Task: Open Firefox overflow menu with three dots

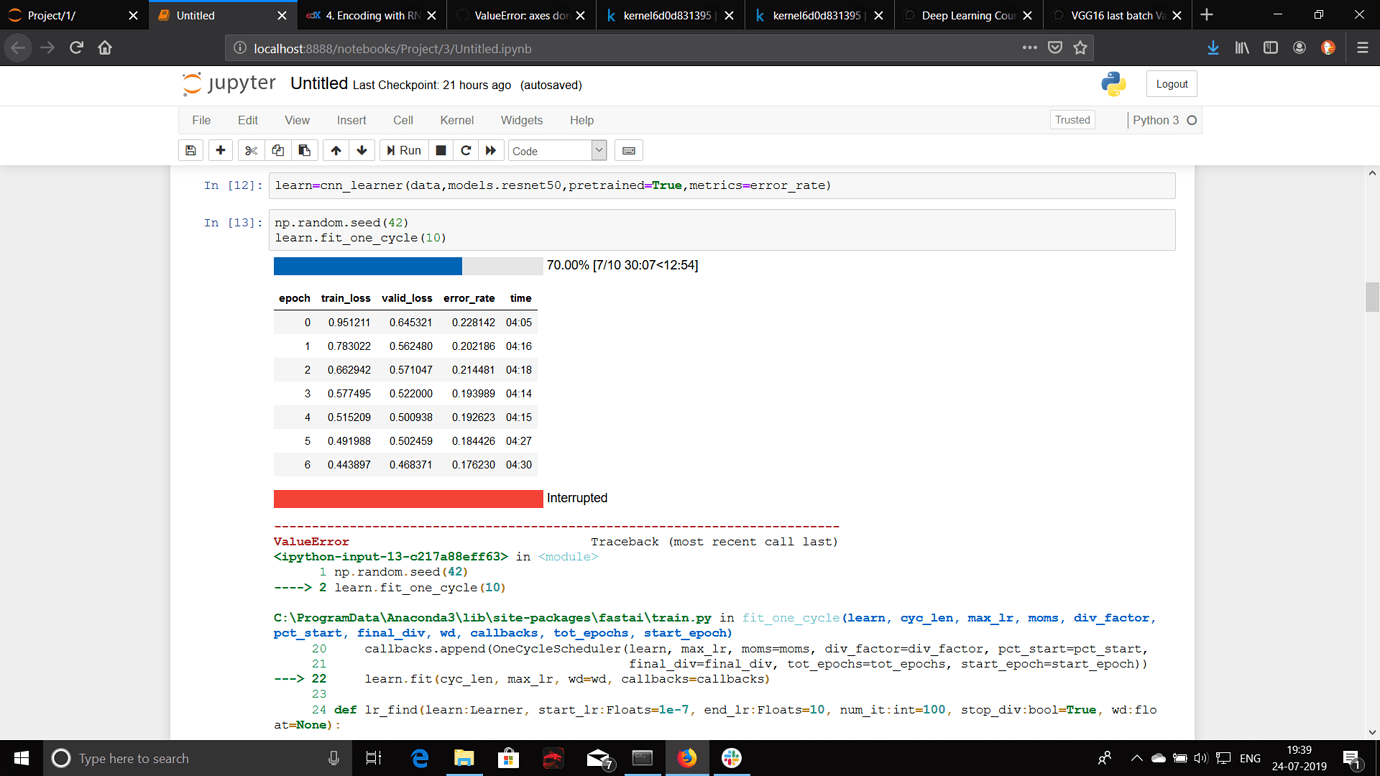Action: [x=1029, y=47]
